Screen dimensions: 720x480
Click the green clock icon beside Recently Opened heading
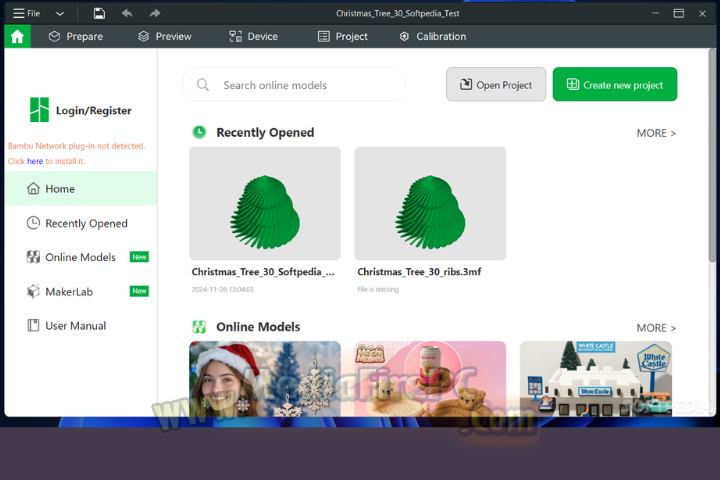(199, 132)
